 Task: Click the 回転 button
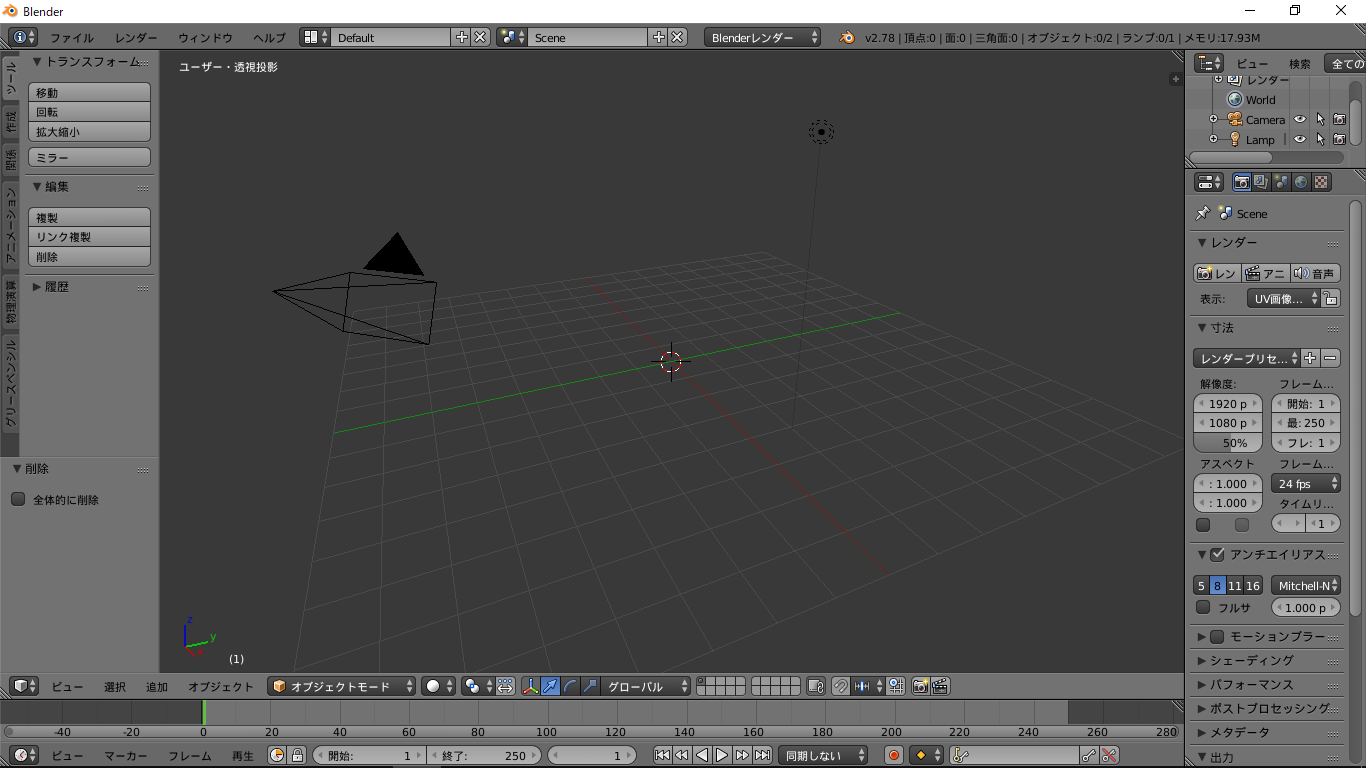point(89,112)
